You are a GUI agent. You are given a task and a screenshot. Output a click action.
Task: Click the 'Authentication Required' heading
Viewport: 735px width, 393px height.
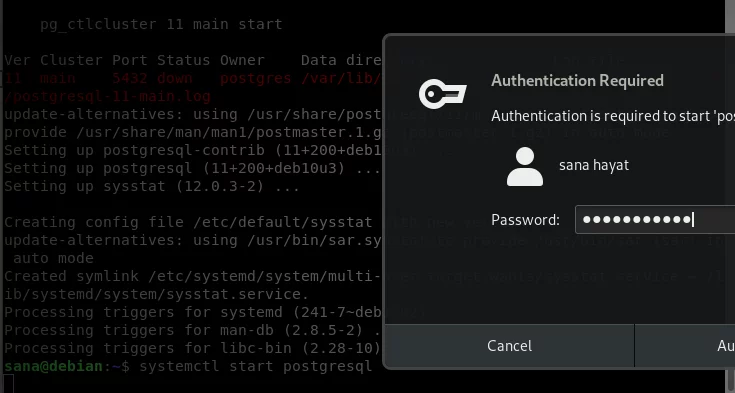pyautogui.click(x=577, y=81)
